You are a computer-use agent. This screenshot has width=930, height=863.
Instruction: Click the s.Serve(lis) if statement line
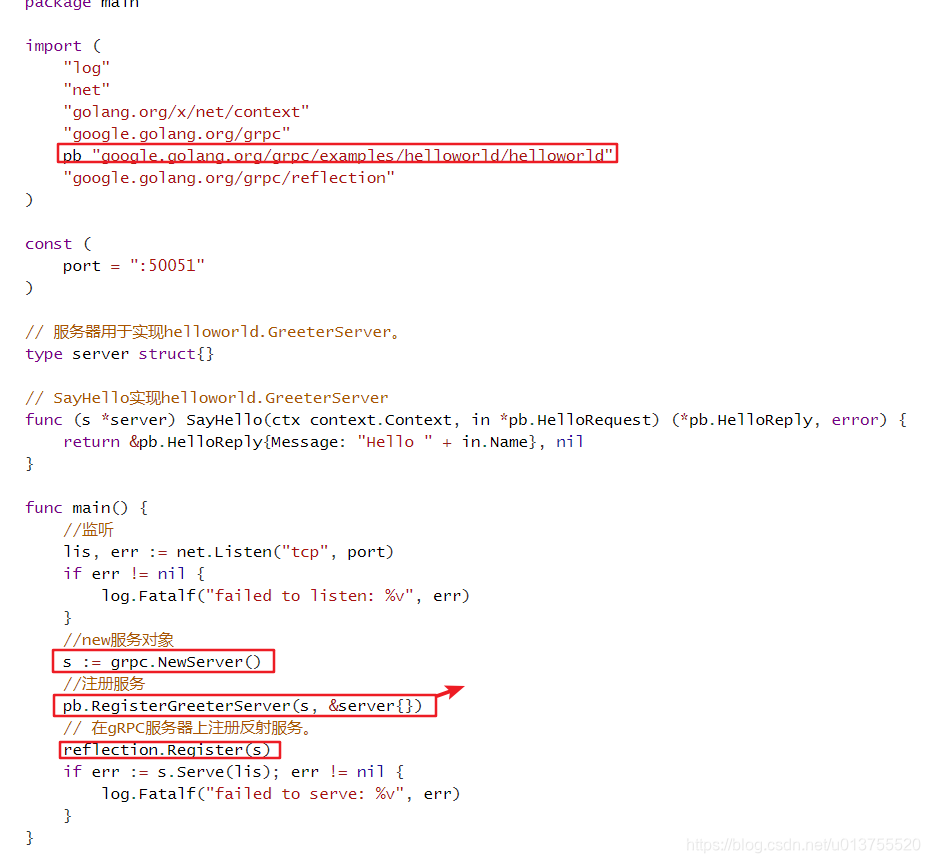point(234,772)
